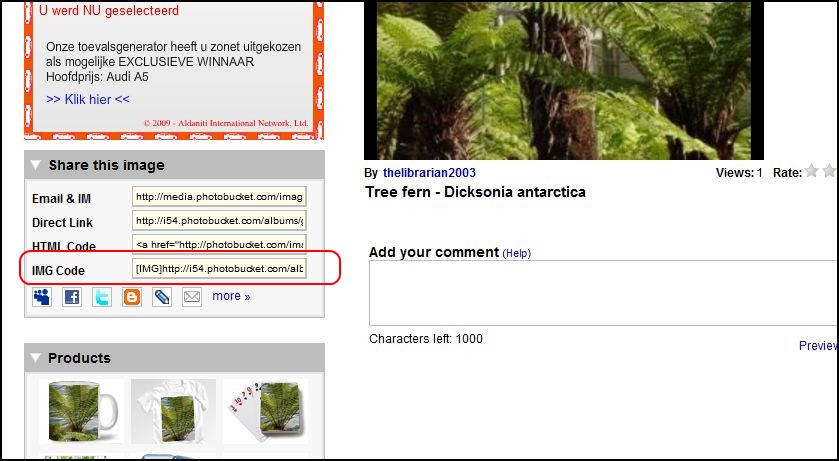Open the fern T-shirt product thumbnail
This screenshot has height=461, width=839.
173,411
